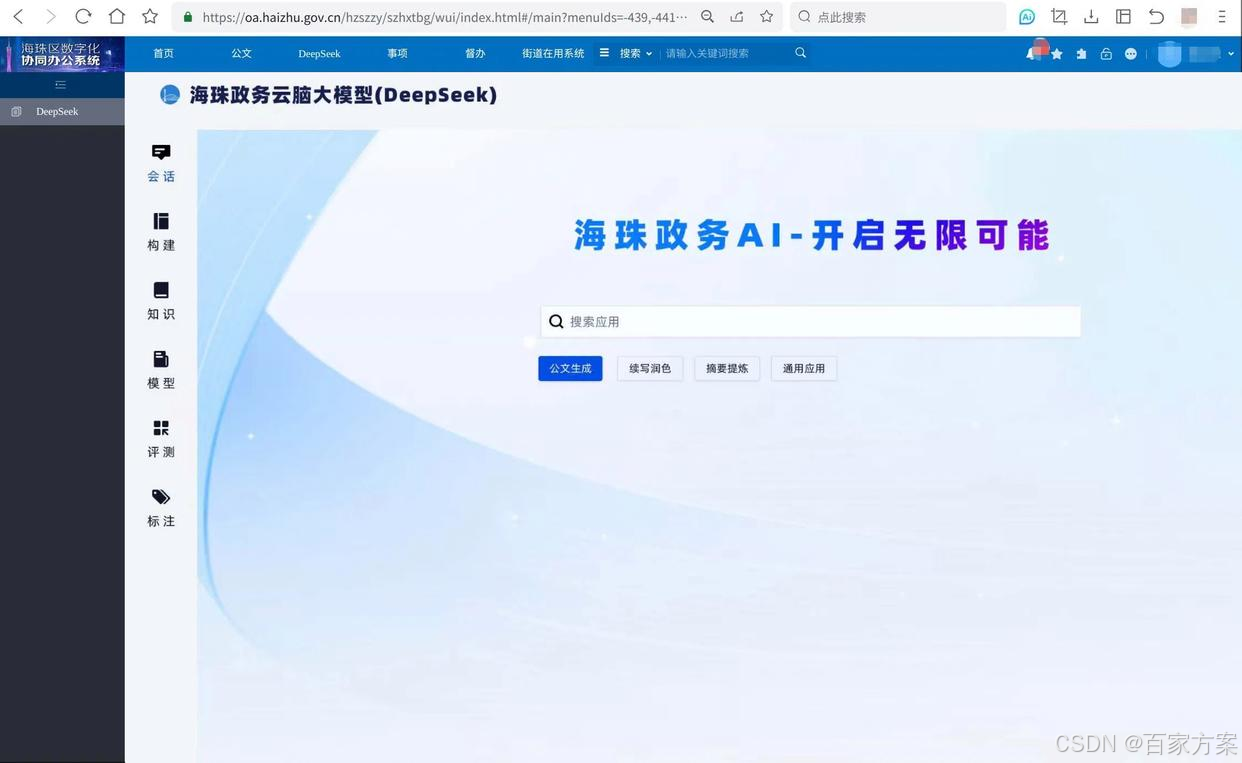Select DeepSeek in the left sidebar
Screen dimensions: 1242x763
62,111
